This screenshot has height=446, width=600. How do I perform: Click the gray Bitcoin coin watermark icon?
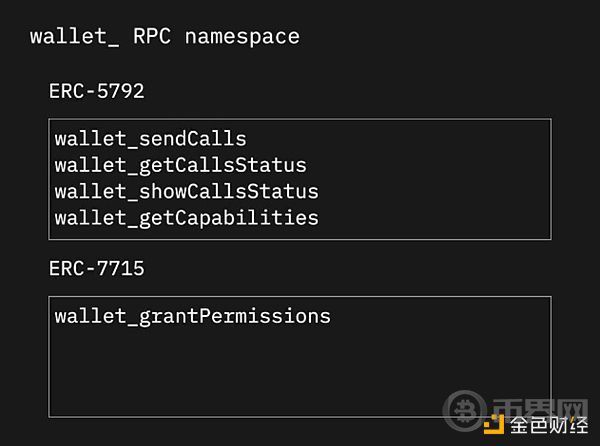(464, 411)
